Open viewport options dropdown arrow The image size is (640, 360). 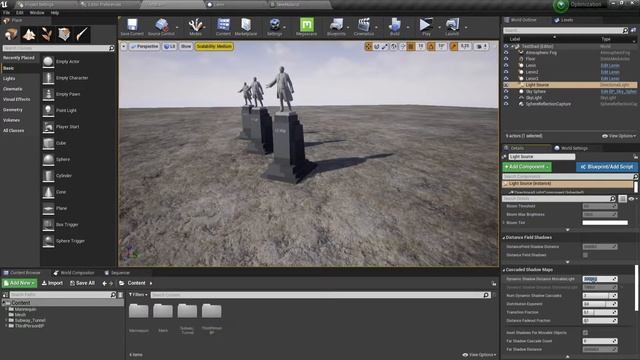(124, 47)
